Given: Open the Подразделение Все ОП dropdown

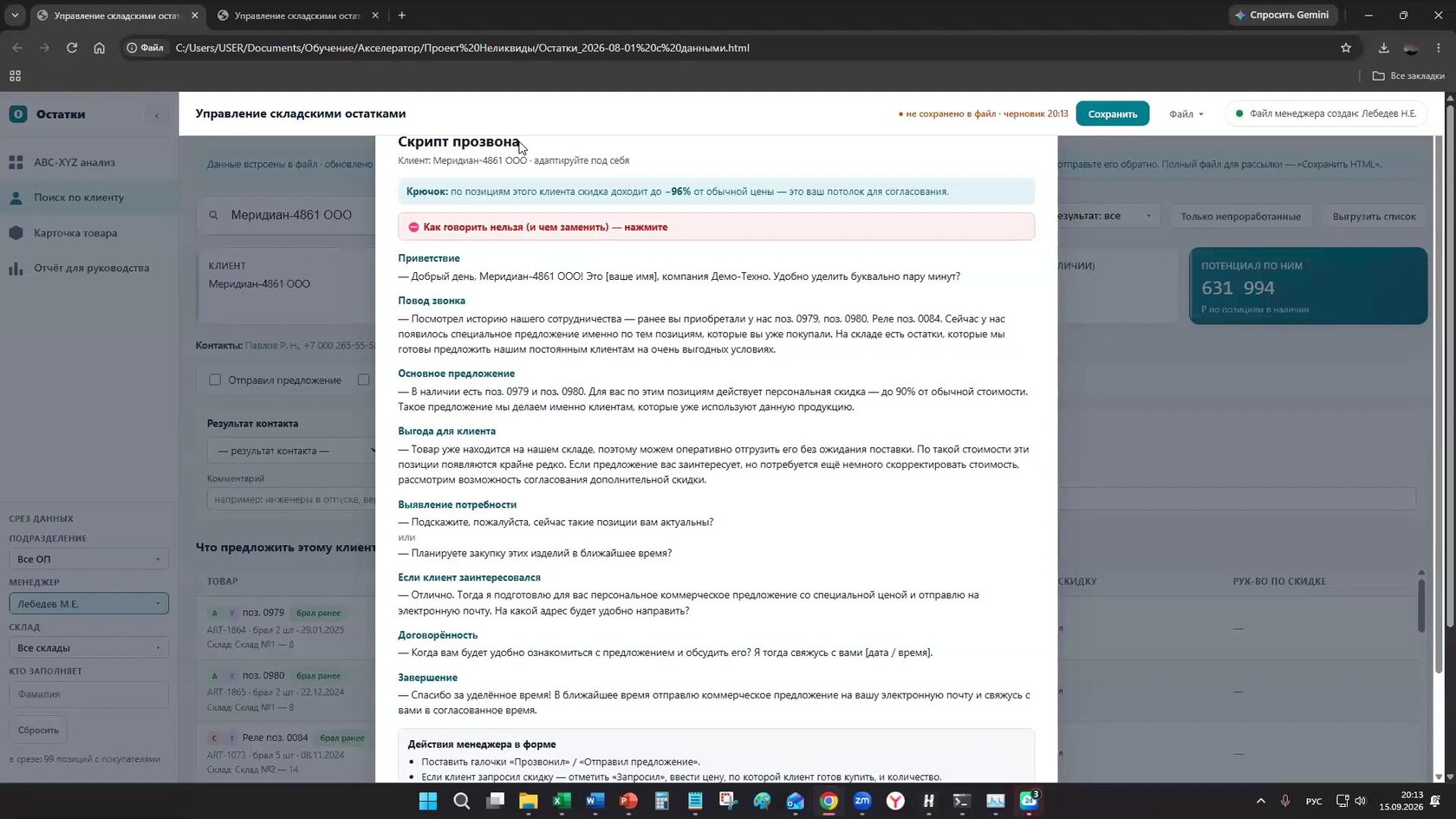Looking at the screenshot, I should tap(88, 559).
